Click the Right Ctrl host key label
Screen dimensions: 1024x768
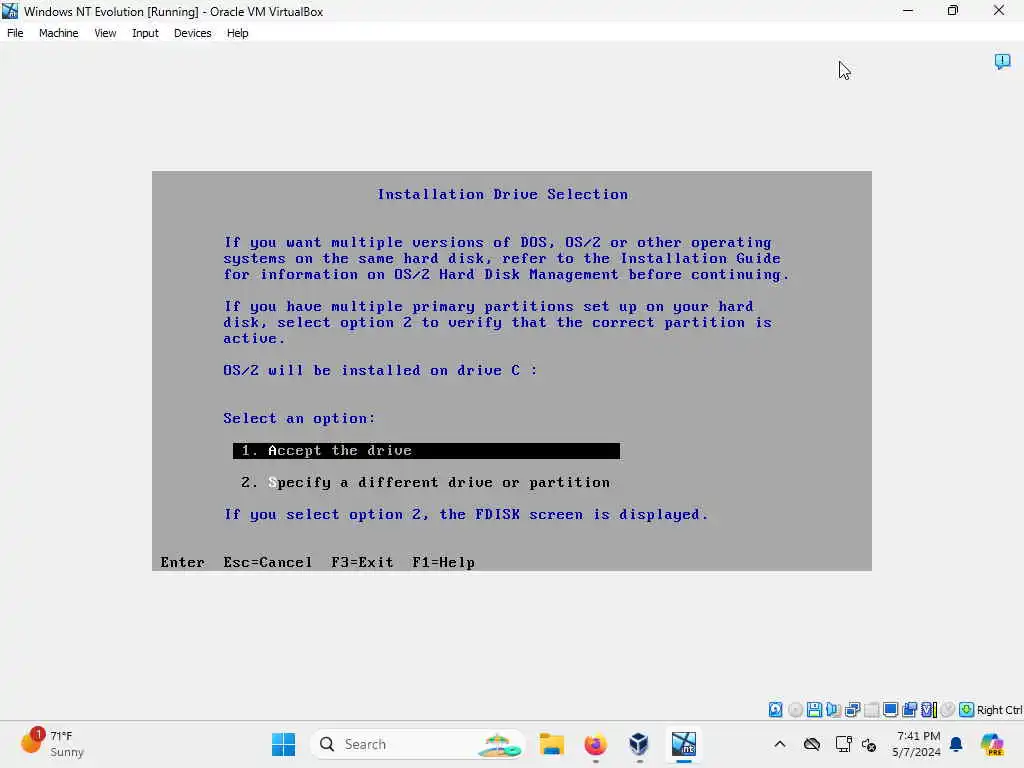999,710
